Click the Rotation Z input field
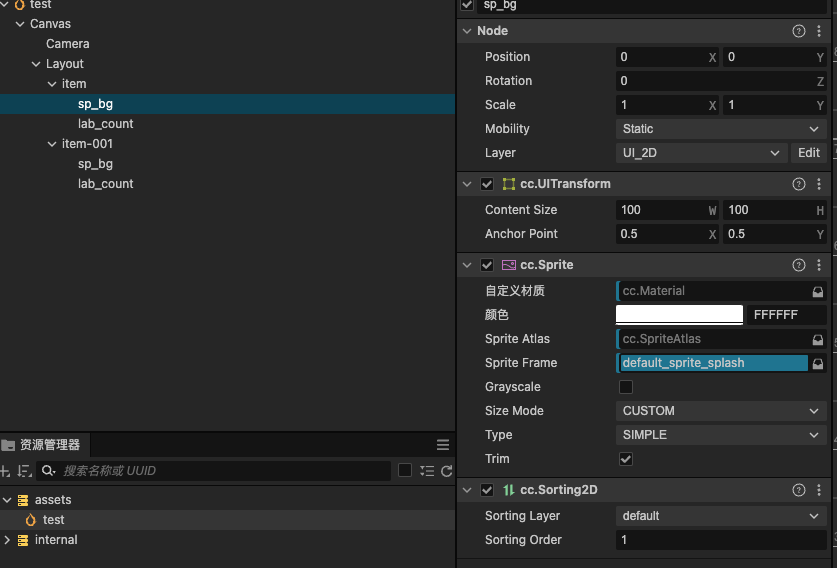The height and width of the screenshot is (568, 837). click(721, 81)
